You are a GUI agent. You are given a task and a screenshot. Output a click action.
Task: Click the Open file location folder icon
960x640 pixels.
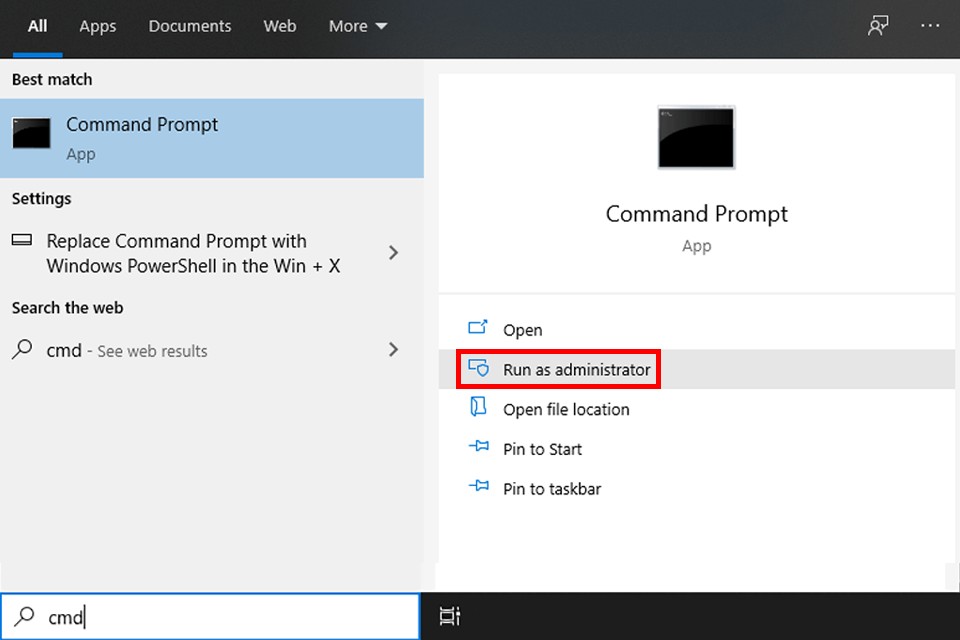pyautogui.click(x=478, y=409)
